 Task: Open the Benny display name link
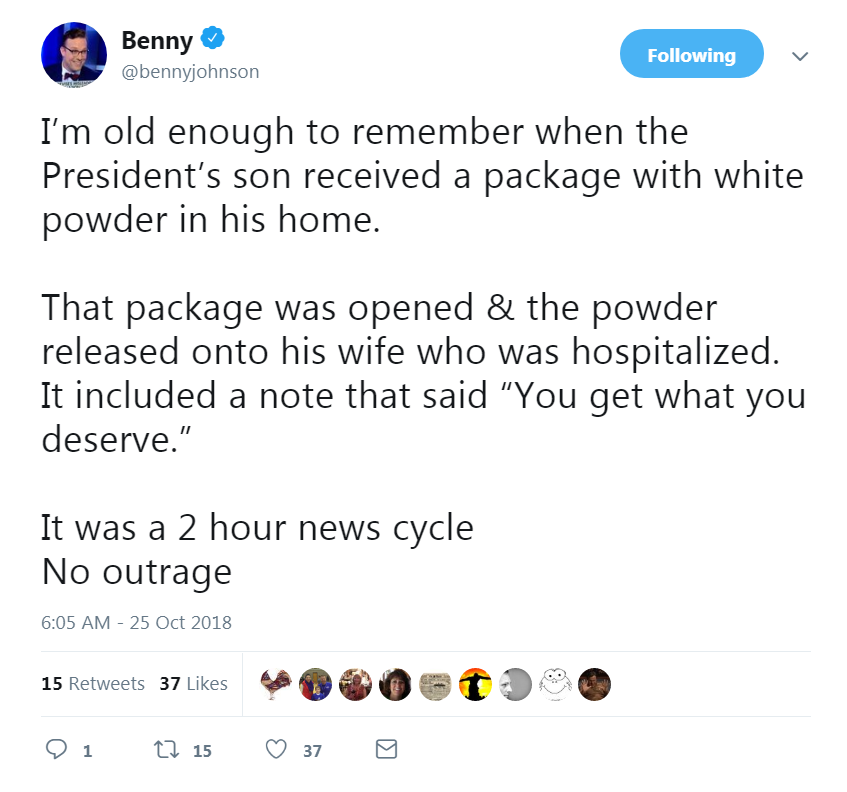tap(157, 40)
